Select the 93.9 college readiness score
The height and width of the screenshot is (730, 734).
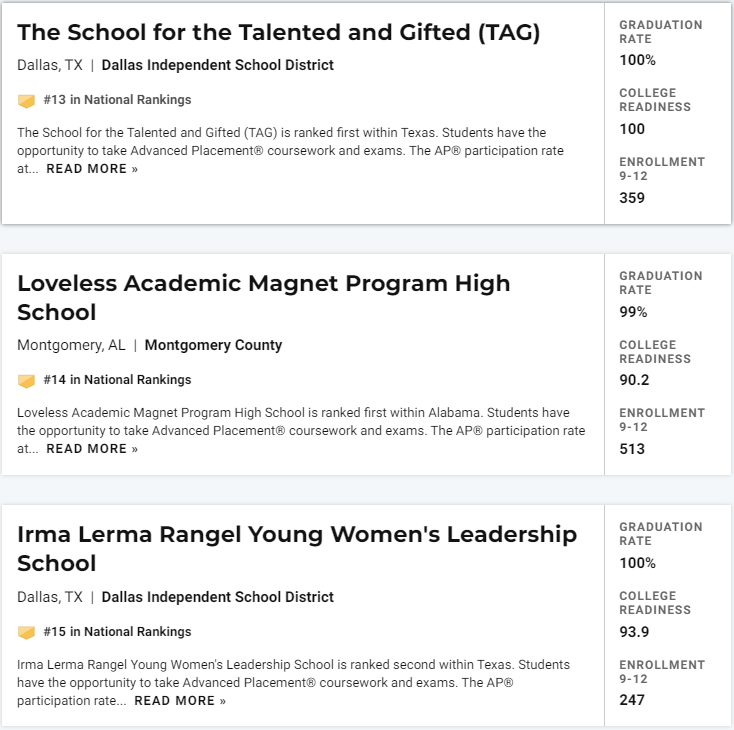(x=634, y=632)
